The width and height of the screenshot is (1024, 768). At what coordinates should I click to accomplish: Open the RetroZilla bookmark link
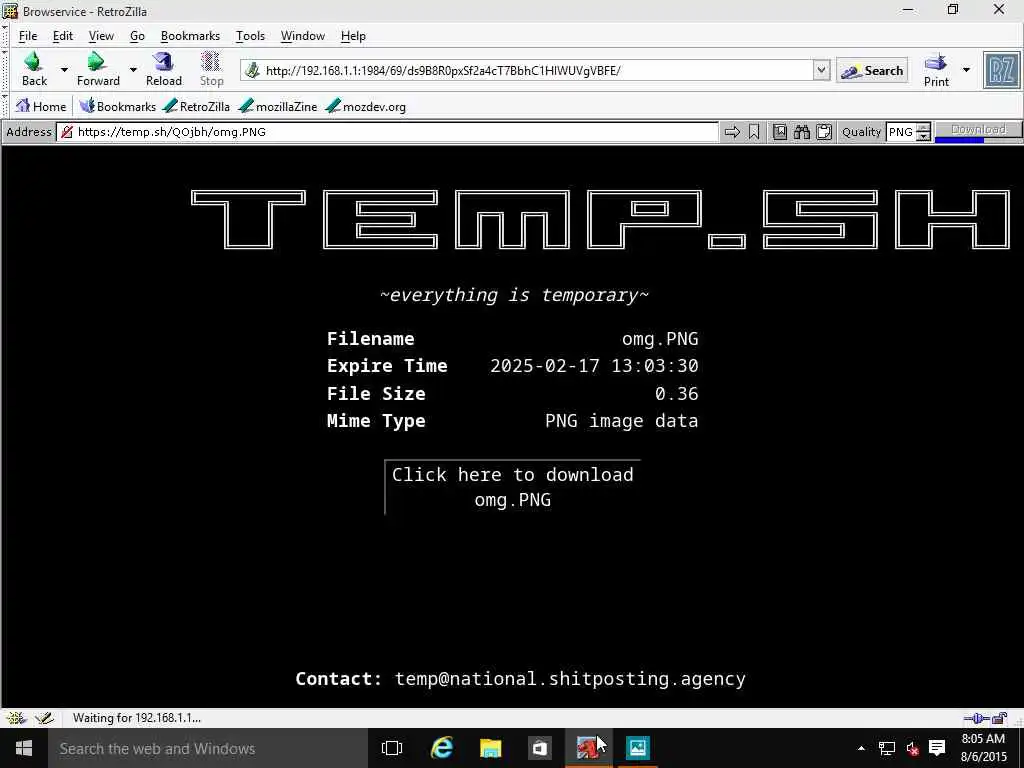(197, 106)
